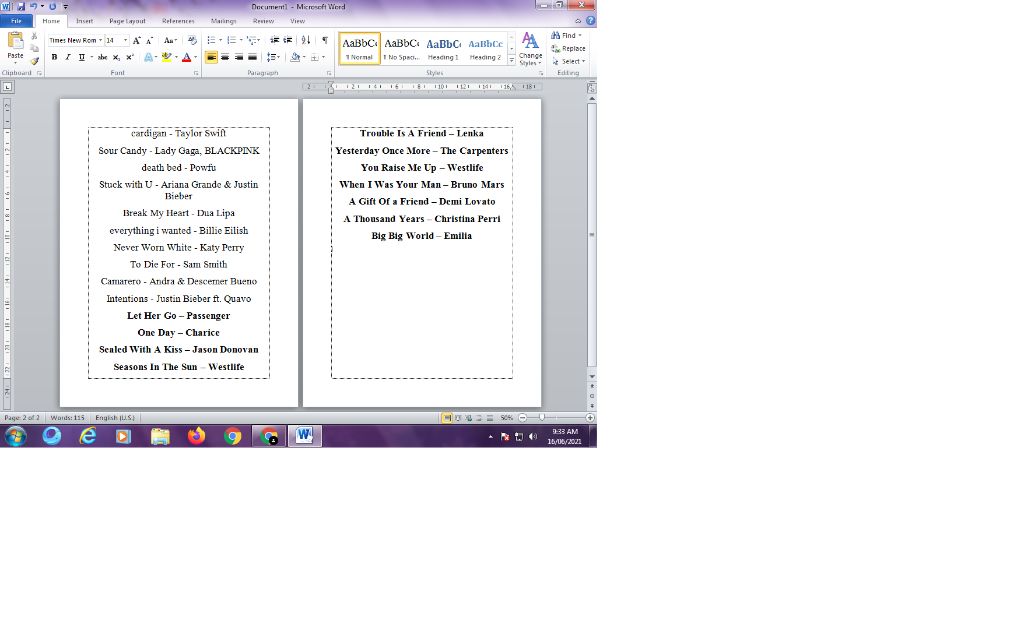Switch to the Page Layout tab

(127, 21)
